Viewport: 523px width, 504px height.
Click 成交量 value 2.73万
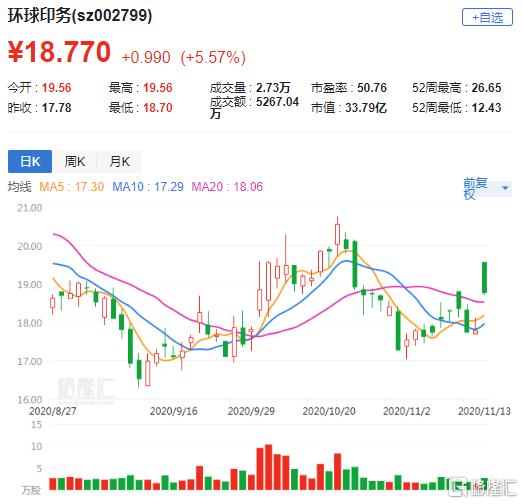pos(273,88)
